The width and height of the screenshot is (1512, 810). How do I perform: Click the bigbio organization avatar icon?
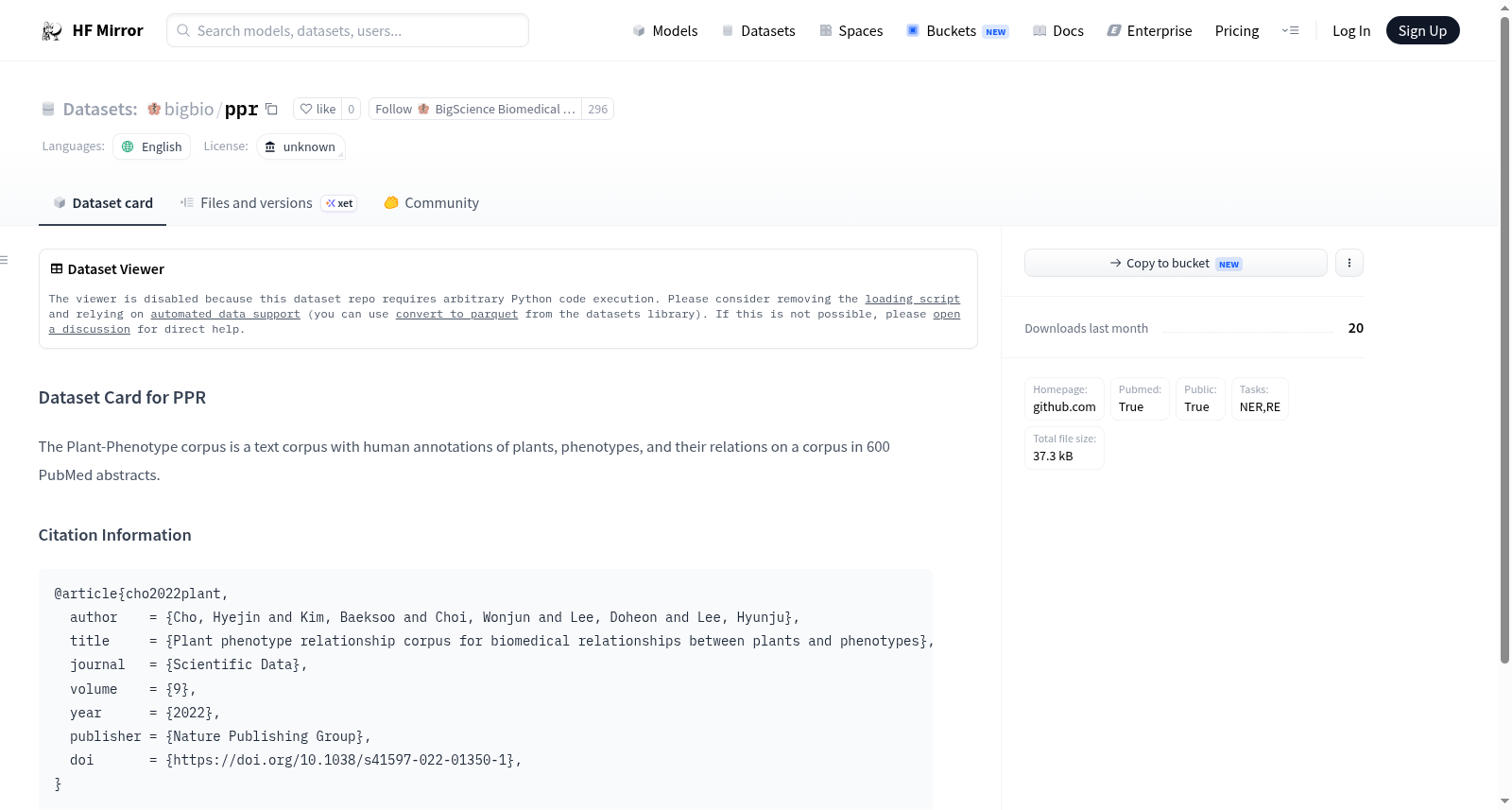click(154, 109)
